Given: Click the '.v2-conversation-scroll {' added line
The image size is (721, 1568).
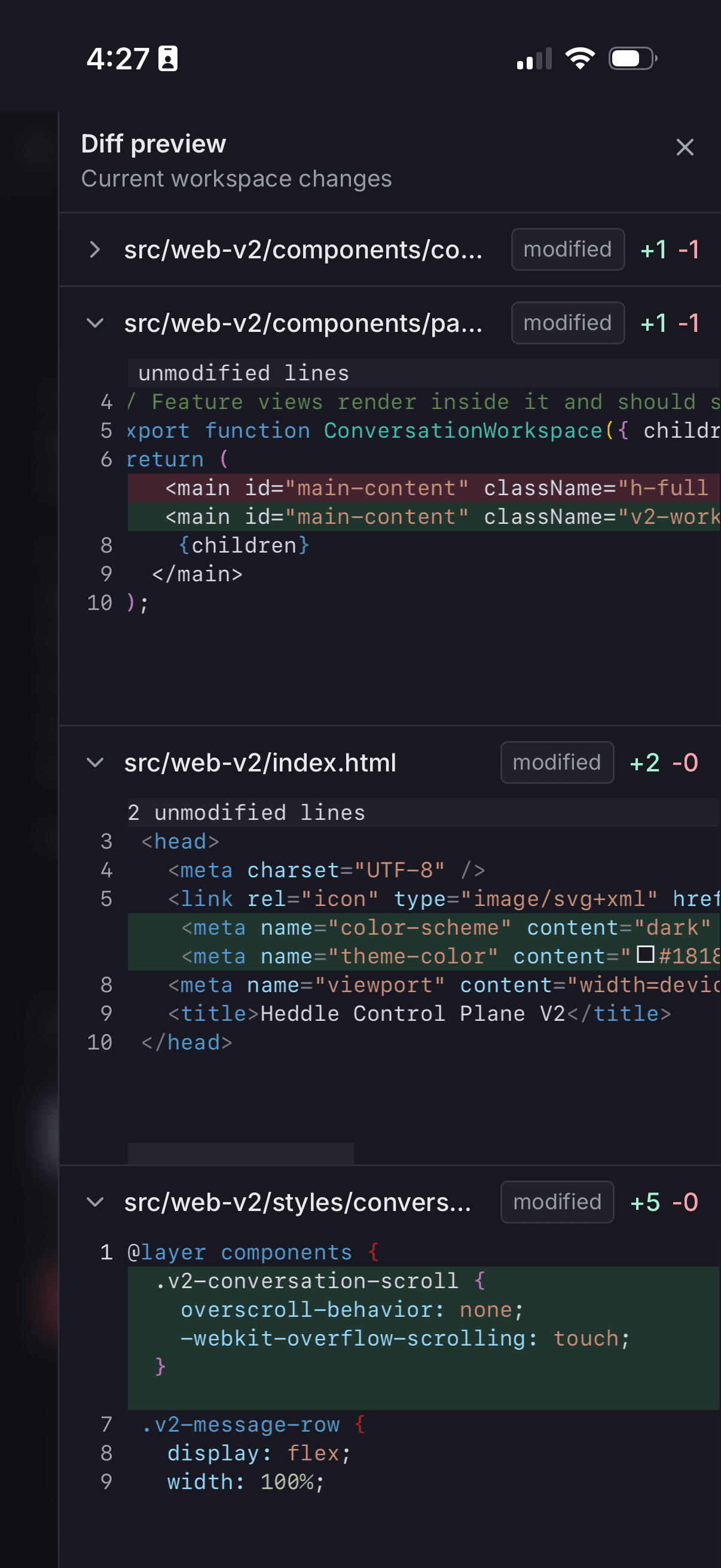Looking at the screenshot, I should click(x=424, y=1281).
